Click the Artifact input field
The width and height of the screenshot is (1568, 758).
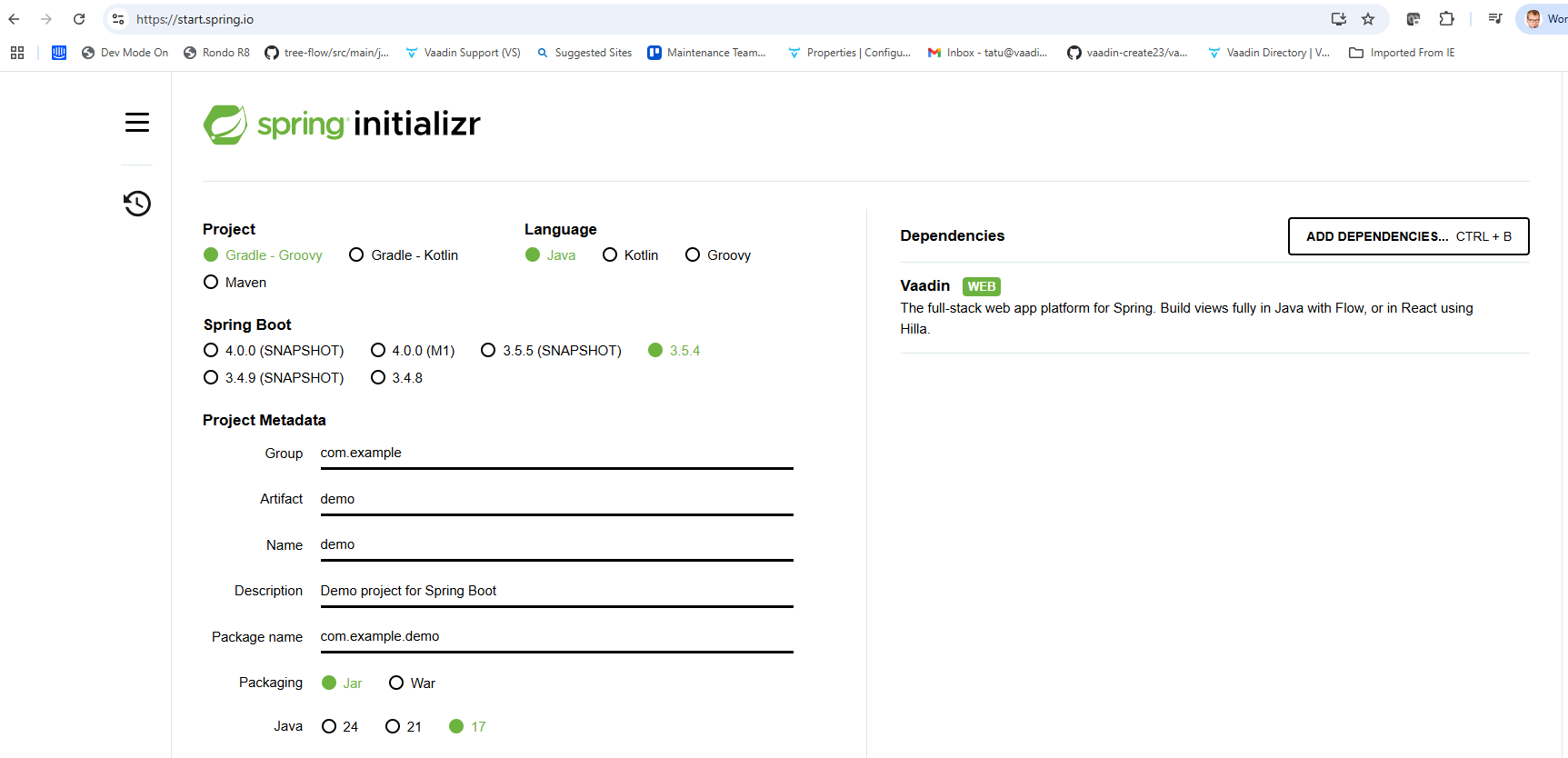pos(556,499)
